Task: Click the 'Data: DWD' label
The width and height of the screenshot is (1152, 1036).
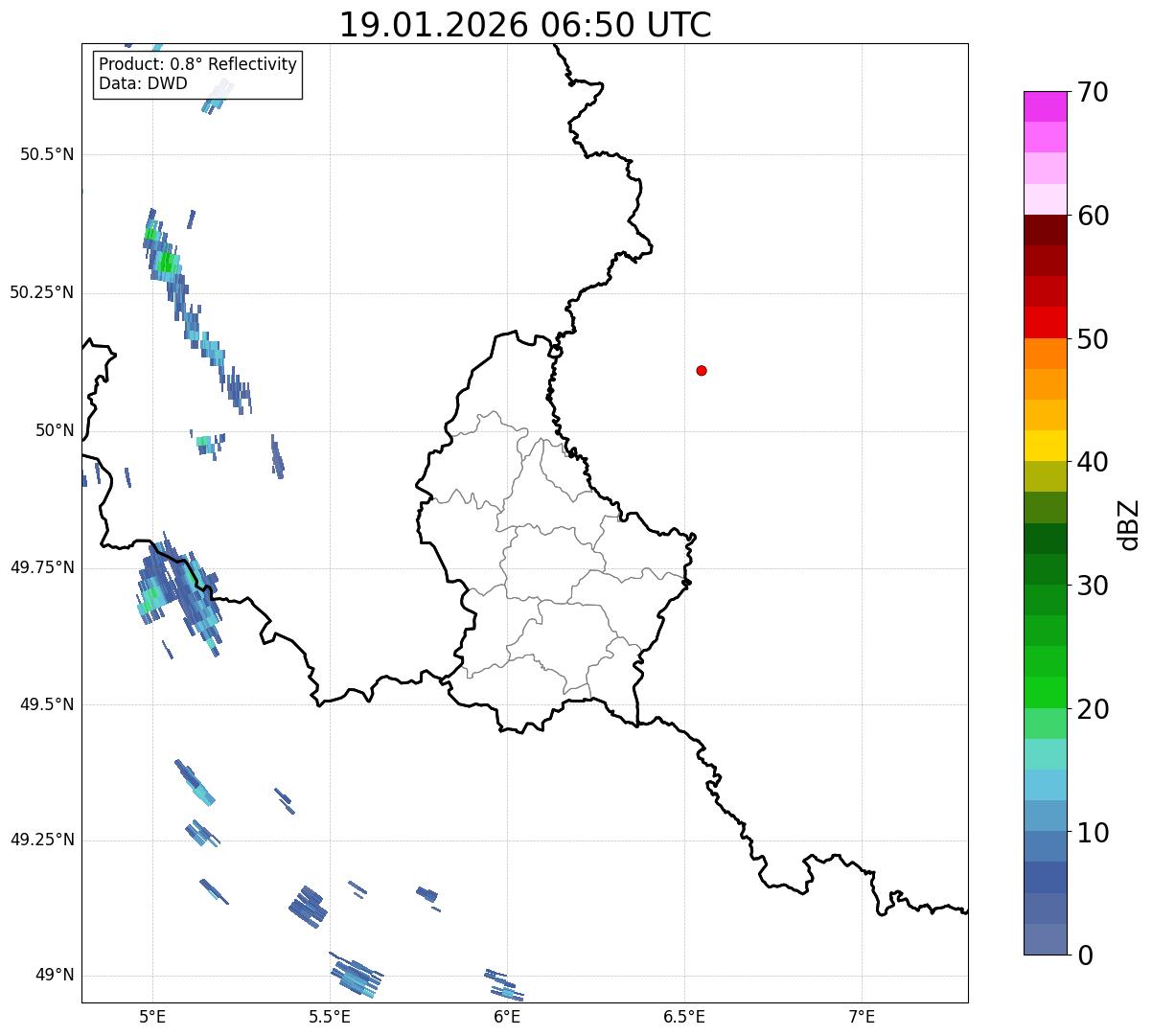Action: tap(143, 83)
